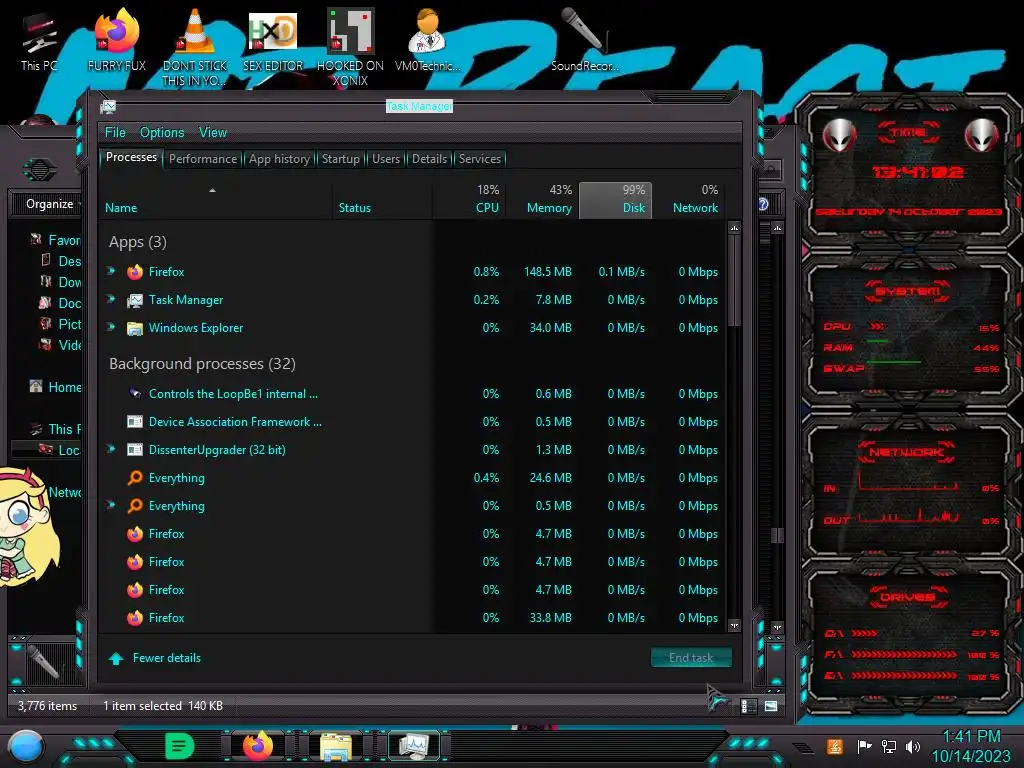The height and width of the screenshot is (768, 1024).
Task: Click the DRIVES gadget panel header
Action: coord(907,596)
